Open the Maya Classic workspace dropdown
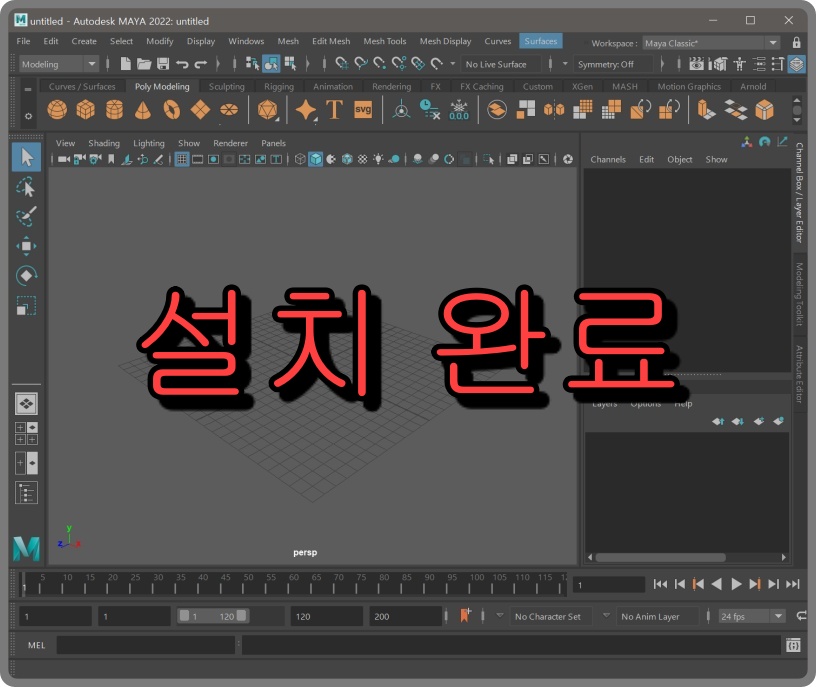 (x=775, y=43)
